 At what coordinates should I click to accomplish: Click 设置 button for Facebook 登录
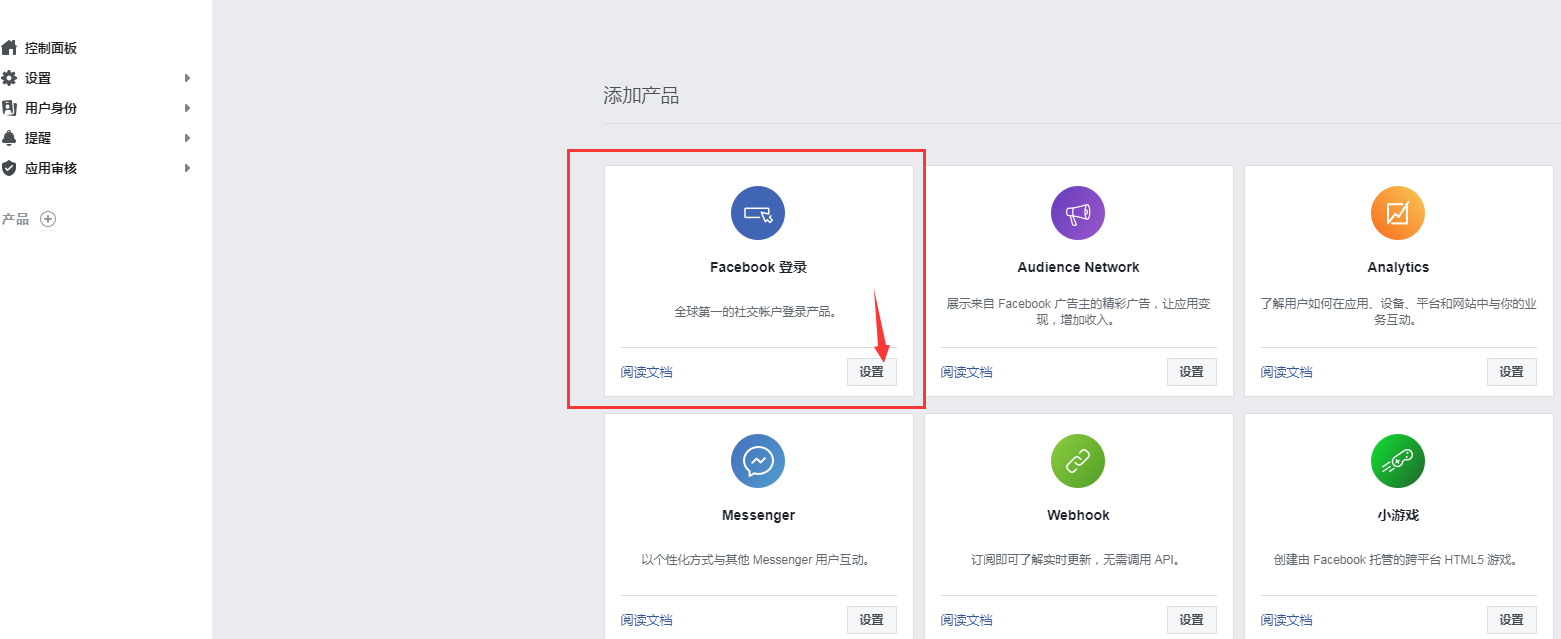[x=872, y=372]
